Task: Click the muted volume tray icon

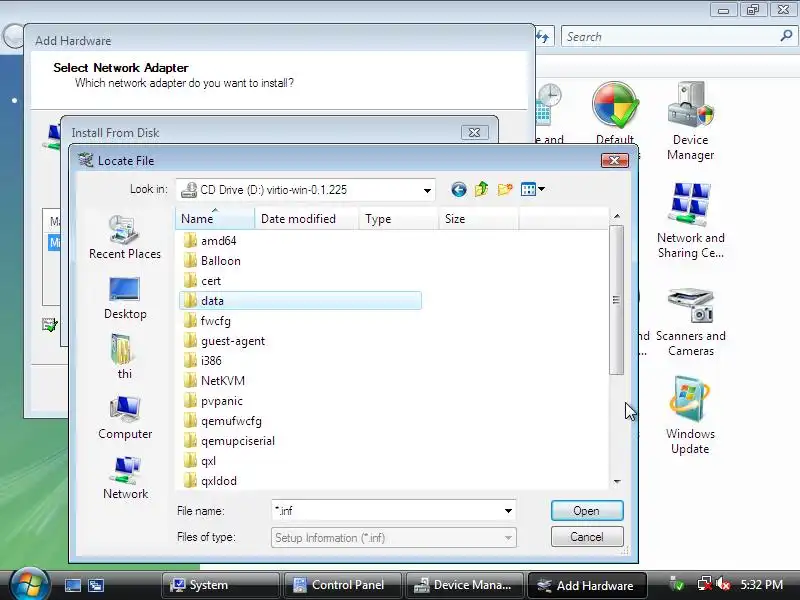Action: (723, 584)
